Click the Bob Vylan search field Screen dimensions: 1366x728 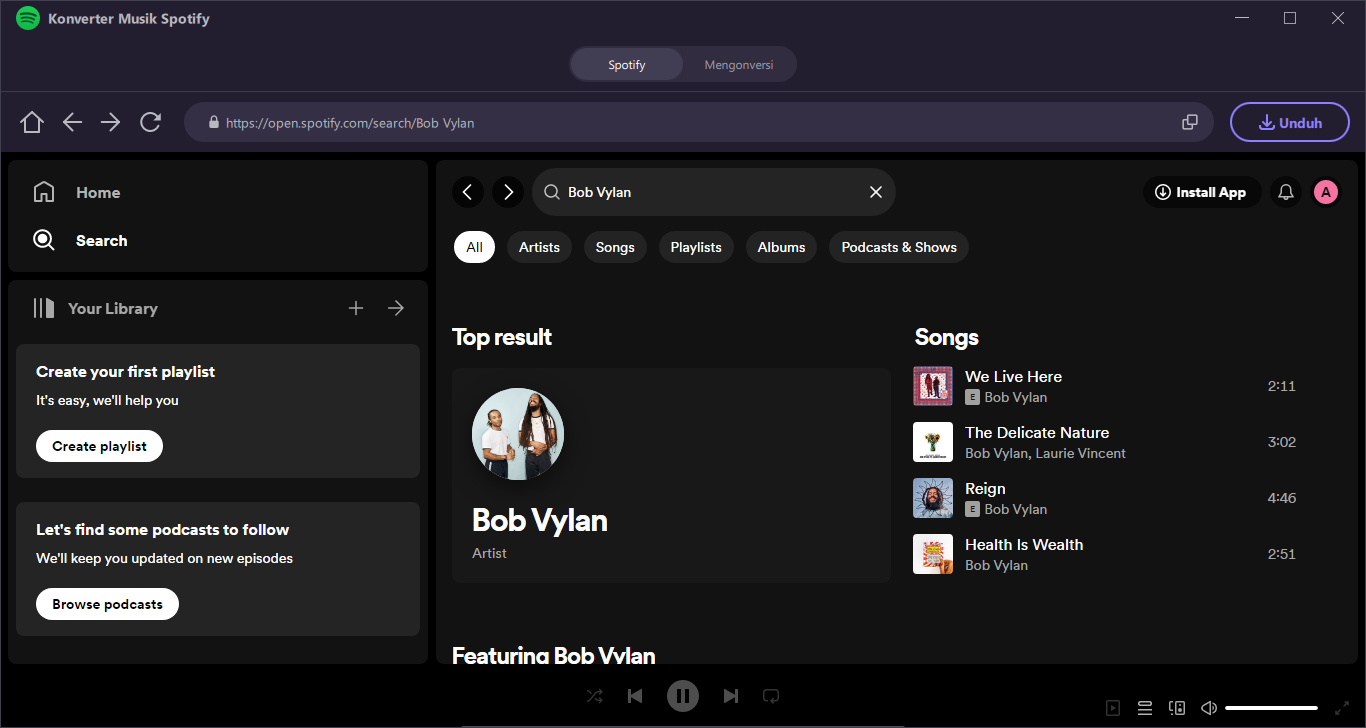714,192
